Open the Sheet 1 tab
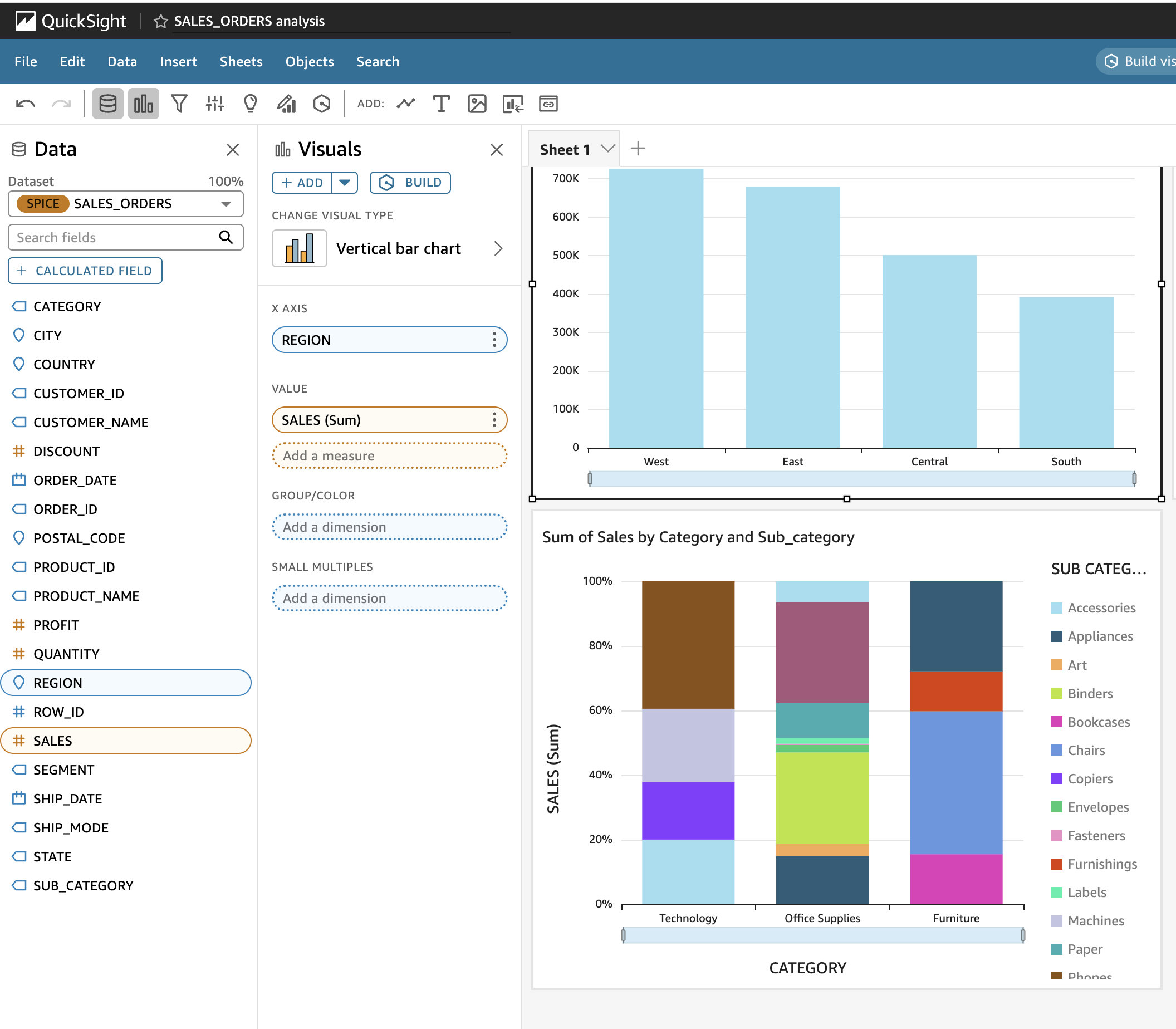This screenshot has width=1176, height=1029. [x=565, y=150]
